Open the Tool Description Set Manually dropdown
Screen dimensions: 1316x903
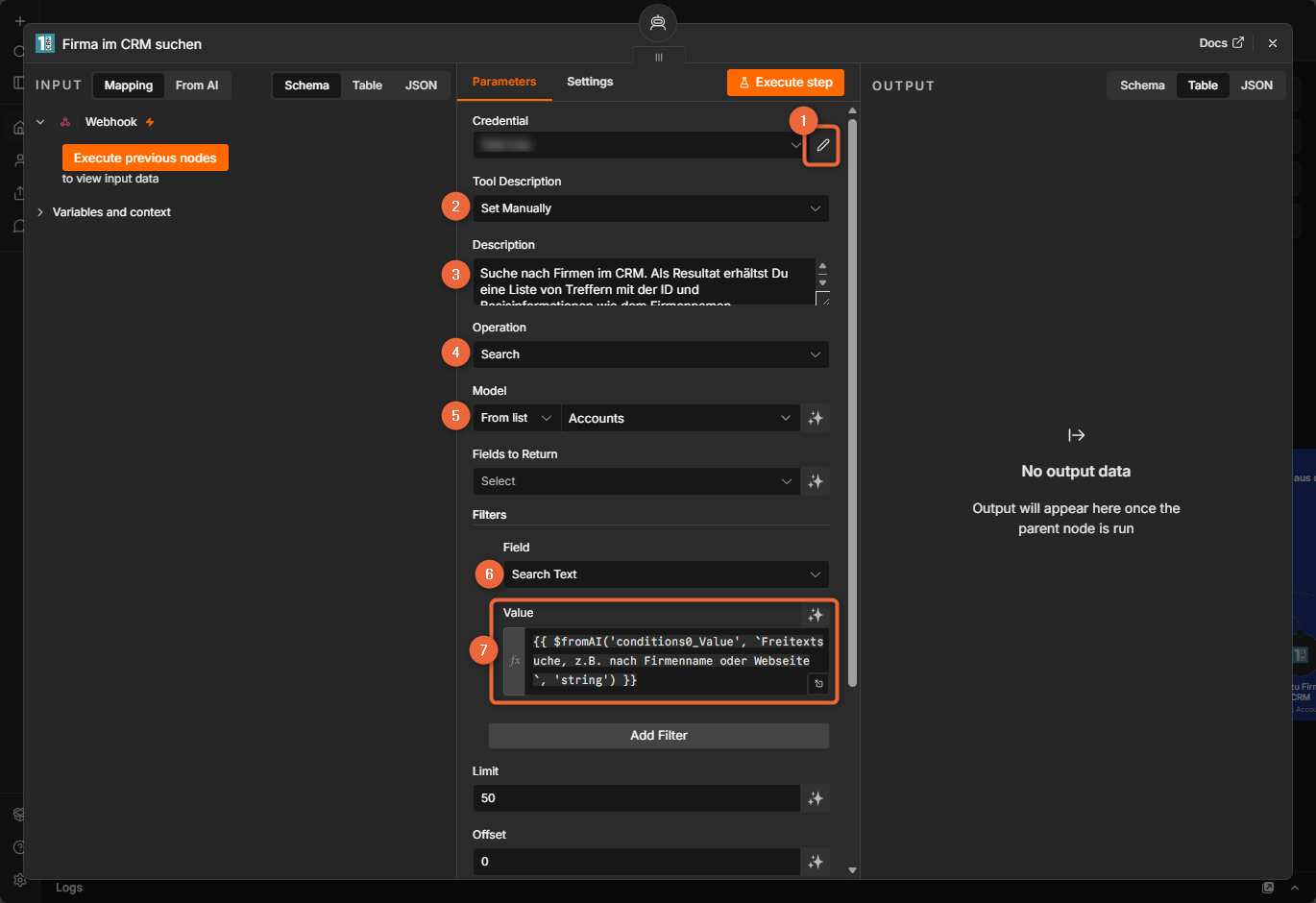coord(651,208)
